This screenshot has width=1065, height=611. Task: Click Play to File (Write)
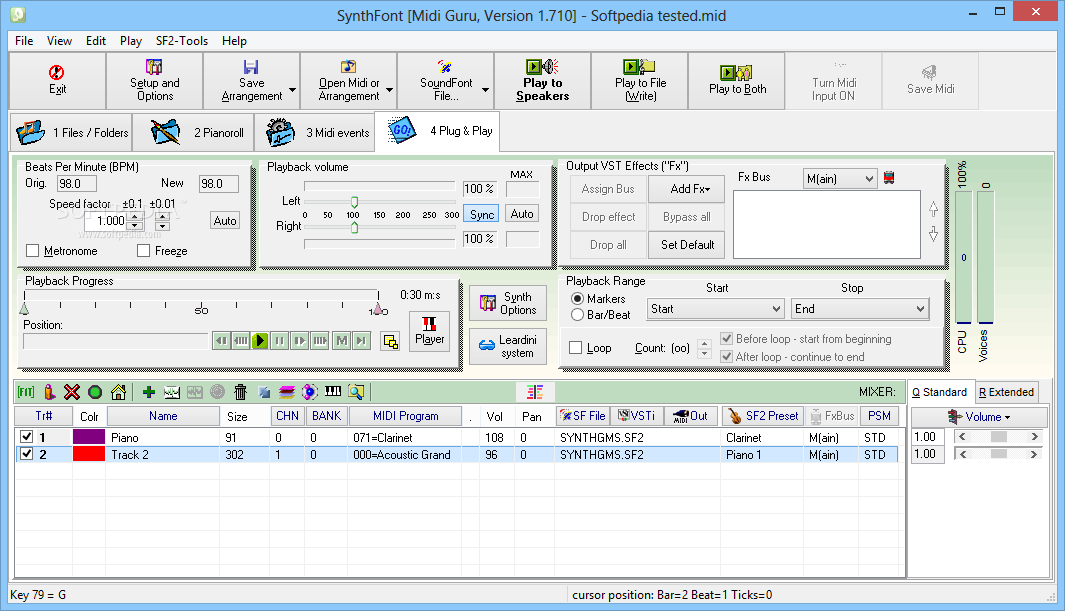tap(640, 81)
